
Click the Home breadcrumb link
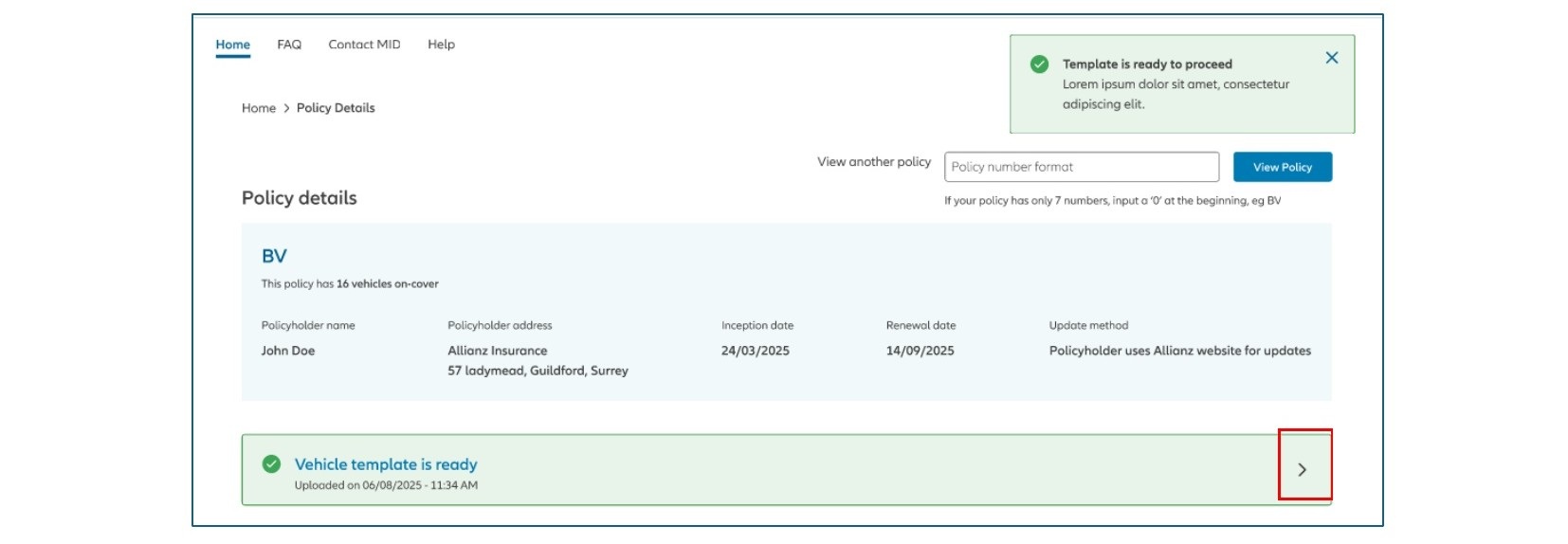click(x=259, y=108)
